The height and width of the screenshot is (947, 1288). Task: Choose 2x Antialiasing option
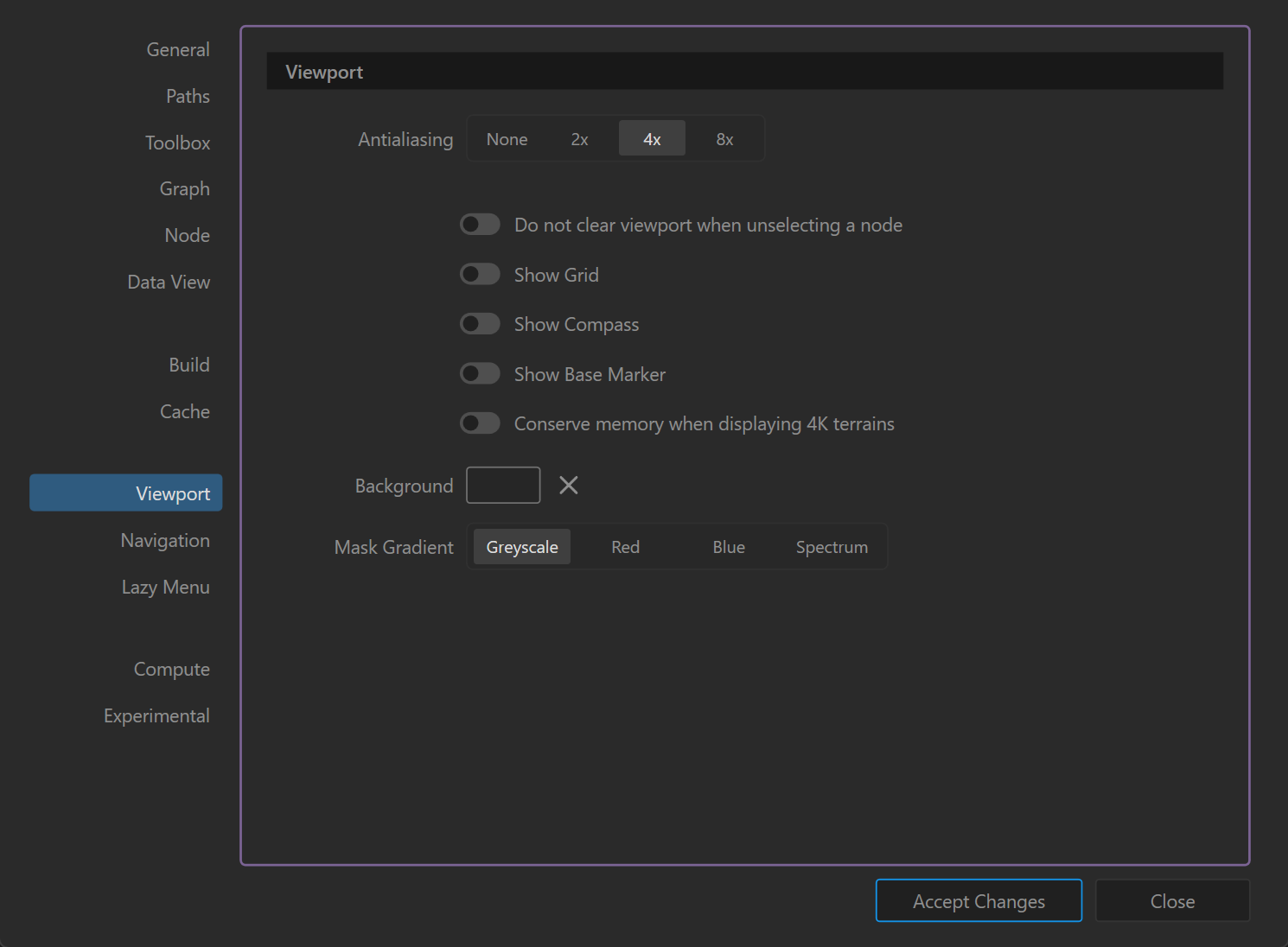(x=579, y=139)
